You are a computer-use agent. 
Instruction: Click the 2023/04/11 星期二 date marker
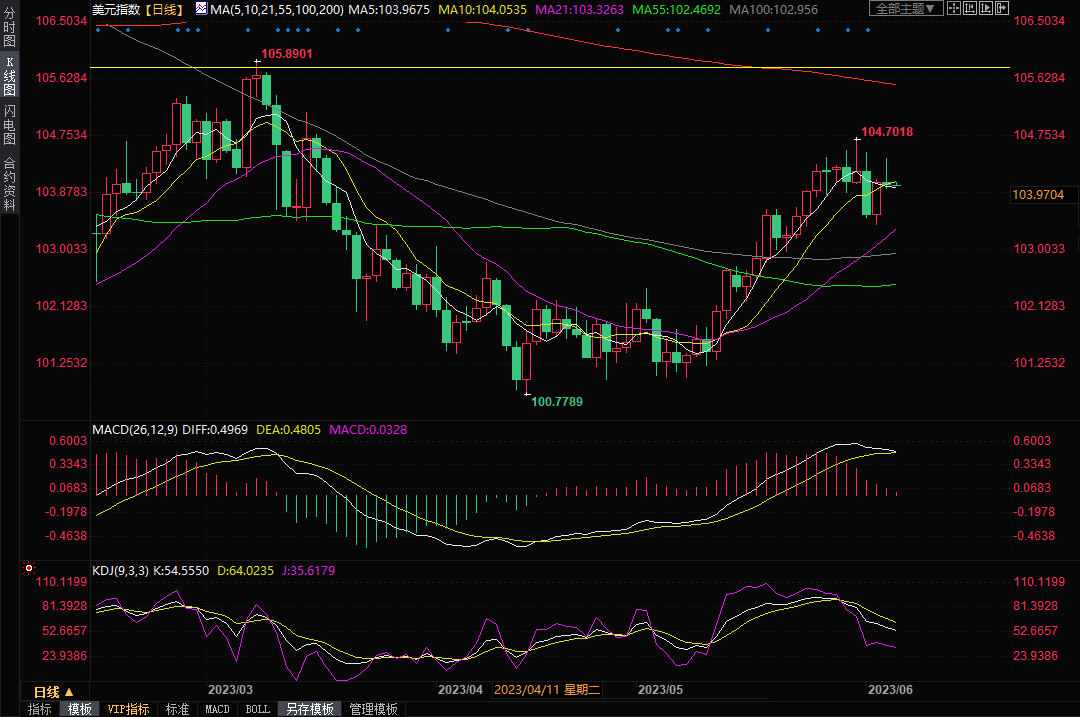coord(547,690)
